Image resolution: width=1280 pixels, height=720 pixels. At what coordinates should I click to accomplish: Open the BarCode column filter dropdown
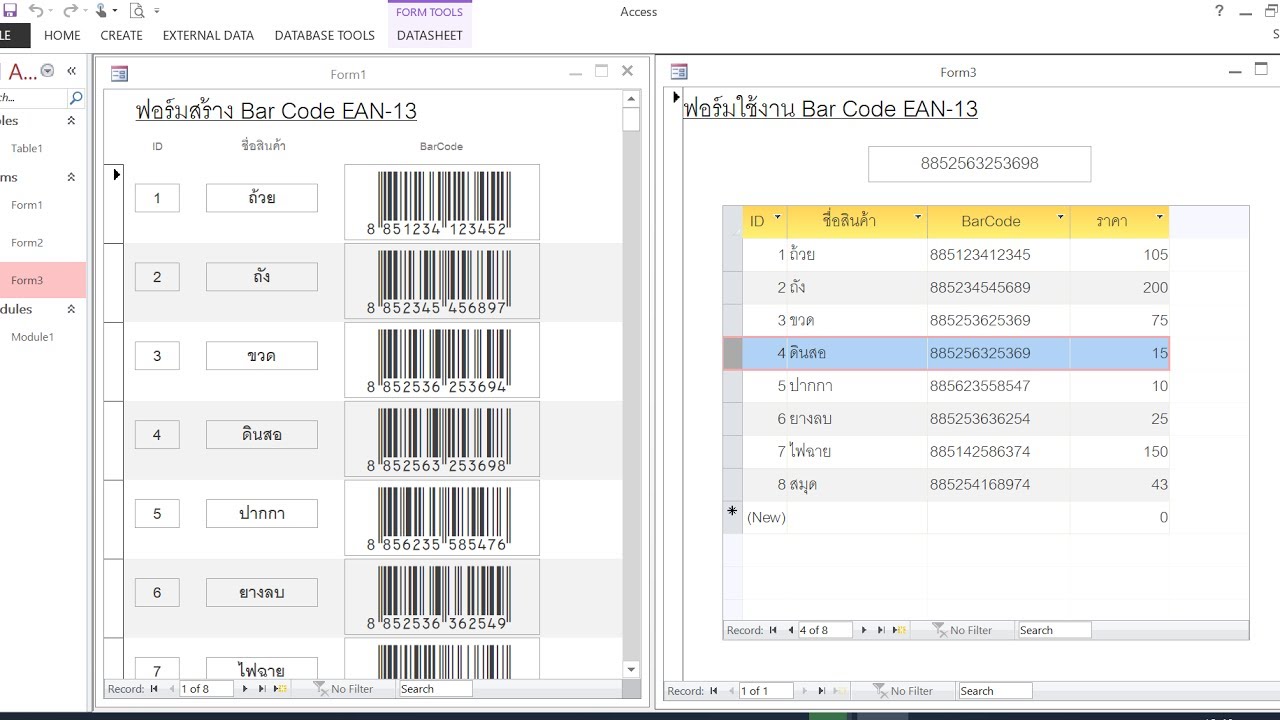click(x=1060, y=218)
